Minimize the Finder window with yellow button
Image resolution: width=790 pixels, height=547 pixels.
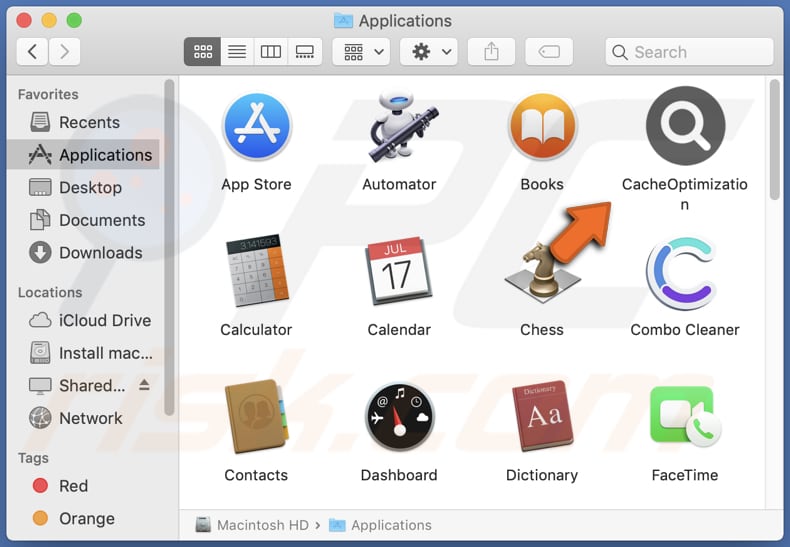(49, 21)
